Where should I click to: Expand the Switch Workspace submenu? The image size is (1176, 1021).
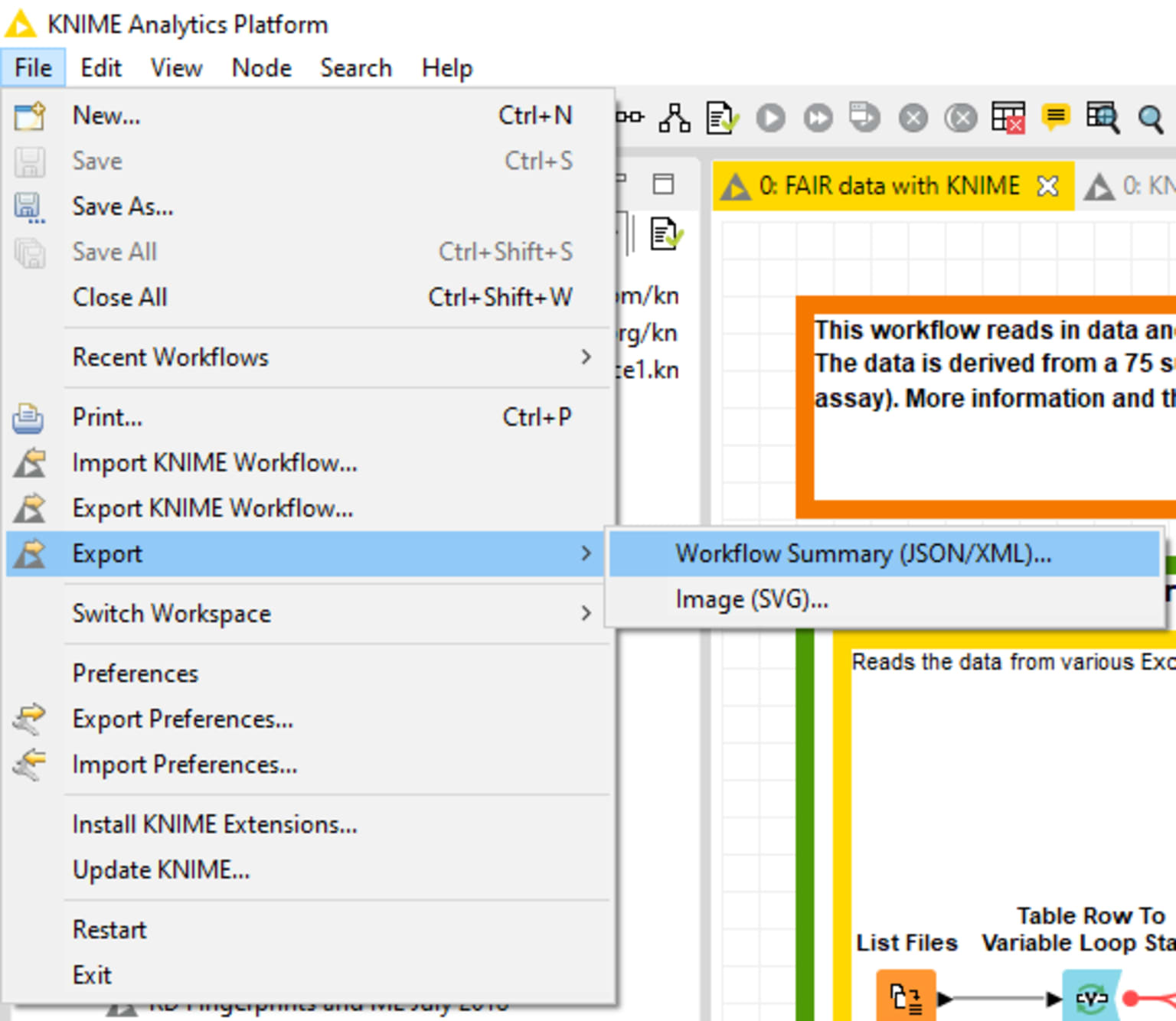309,614
